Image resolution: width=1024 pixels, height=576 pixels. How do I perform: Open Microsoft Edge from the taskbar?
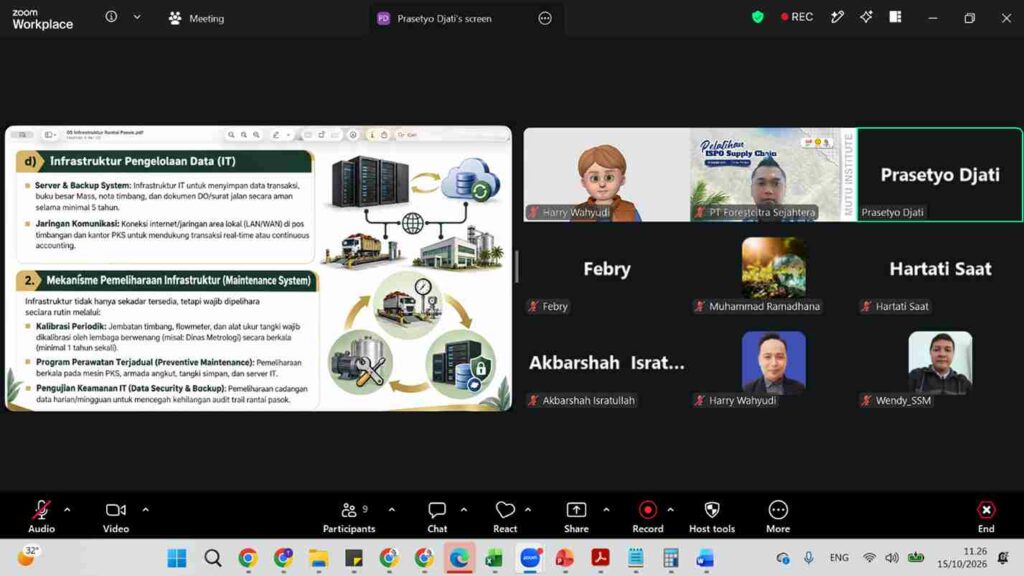coord(459,558)
